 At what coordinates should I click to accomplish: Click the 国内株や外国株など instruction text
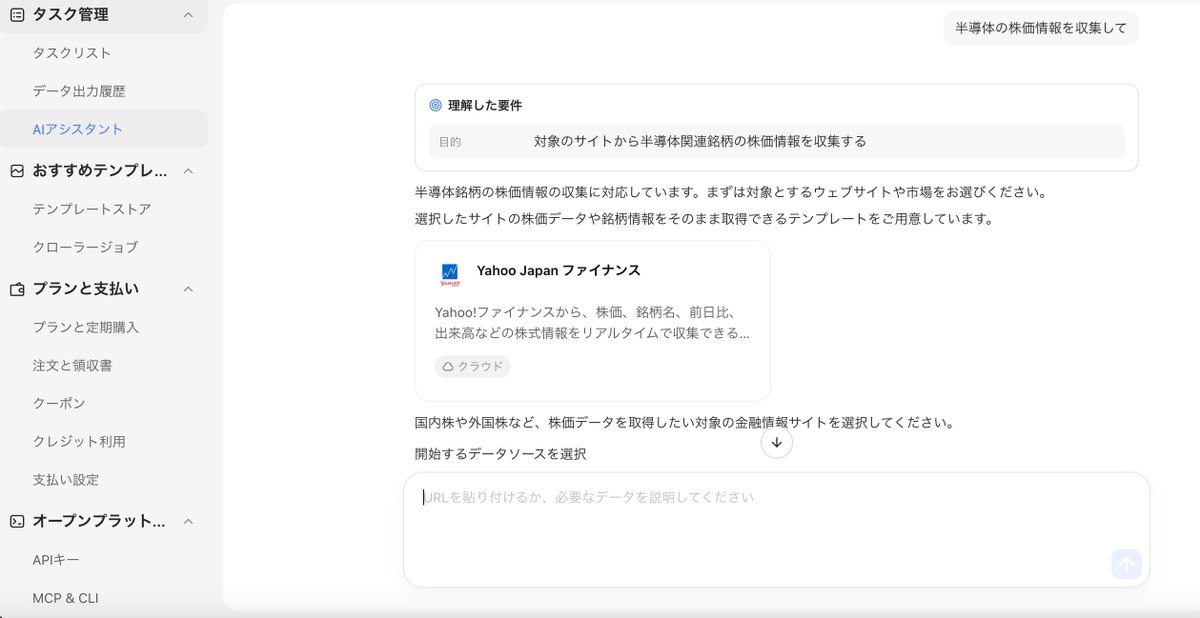(x=685, y=422)
